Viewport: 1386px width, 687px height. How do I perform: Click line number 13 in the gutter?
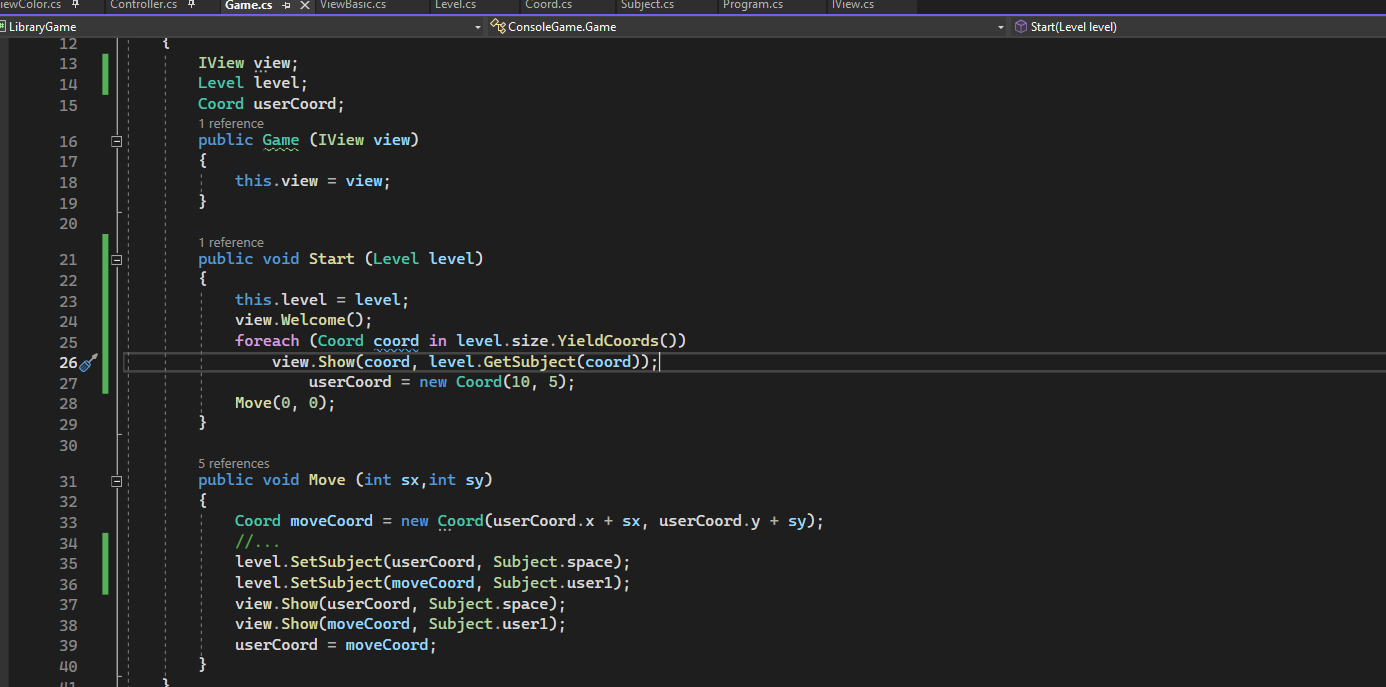pos(68,64)
